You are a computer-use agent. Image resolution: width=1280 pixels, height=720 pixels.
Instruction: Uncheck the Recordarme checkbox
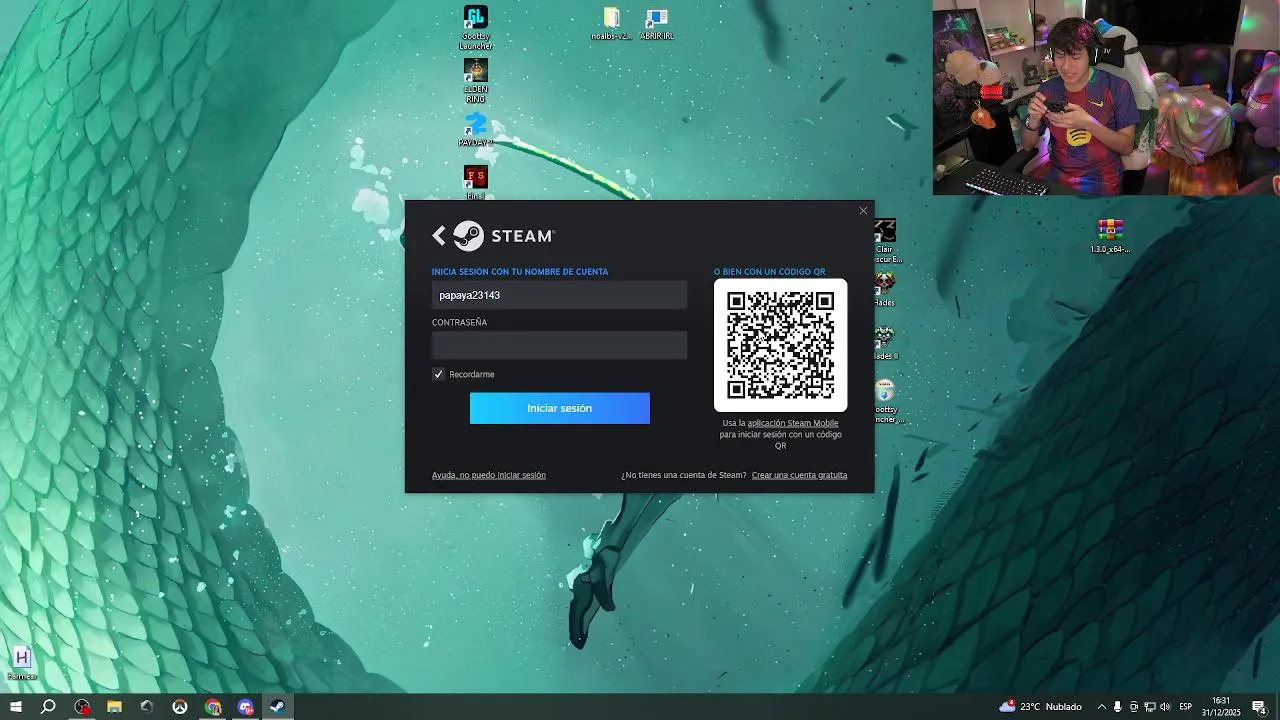click(x=438, y=374)
